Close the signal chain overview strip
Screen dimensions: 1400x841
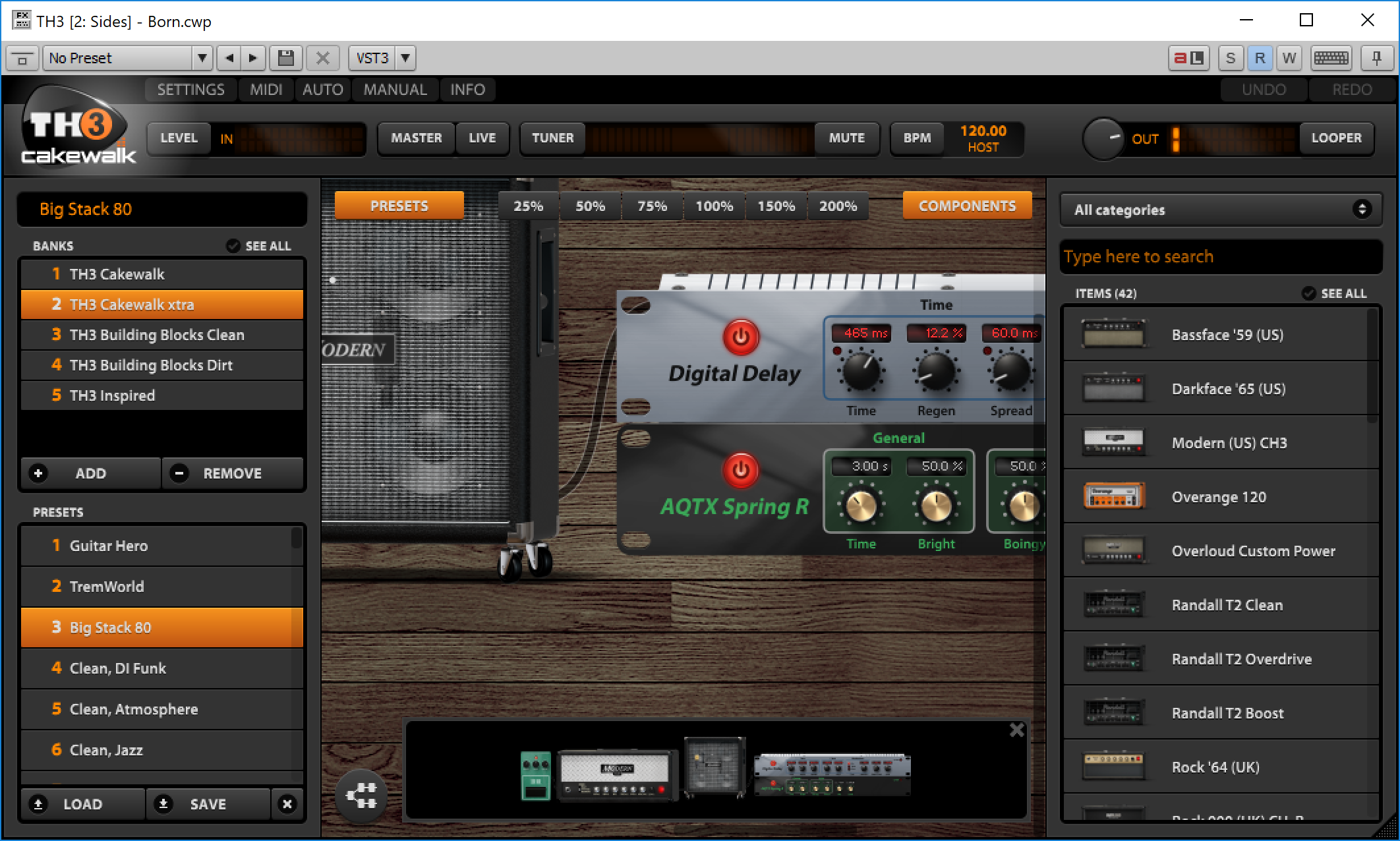pos(1017,730)
